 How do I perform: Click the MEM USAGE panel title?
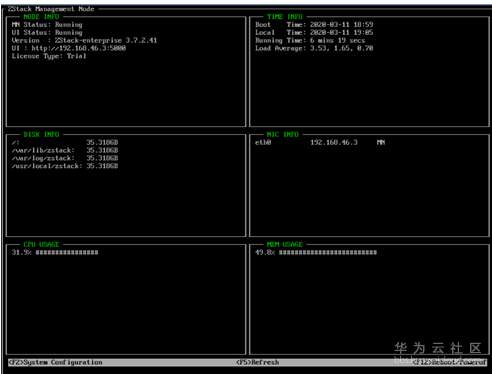pos(285,244)
